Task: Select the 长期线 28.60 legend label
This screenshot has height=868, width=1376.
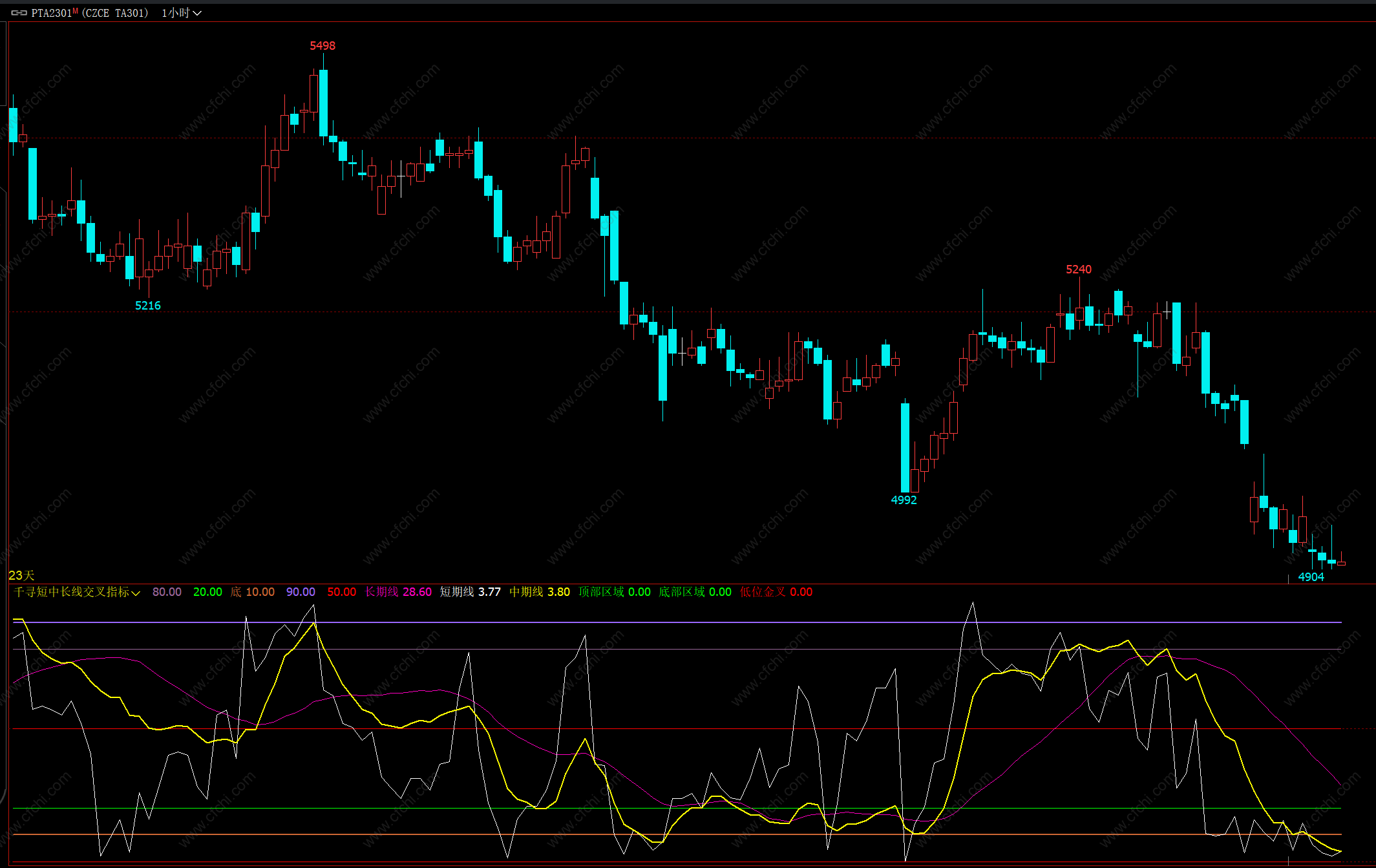Action: [397, 592]
